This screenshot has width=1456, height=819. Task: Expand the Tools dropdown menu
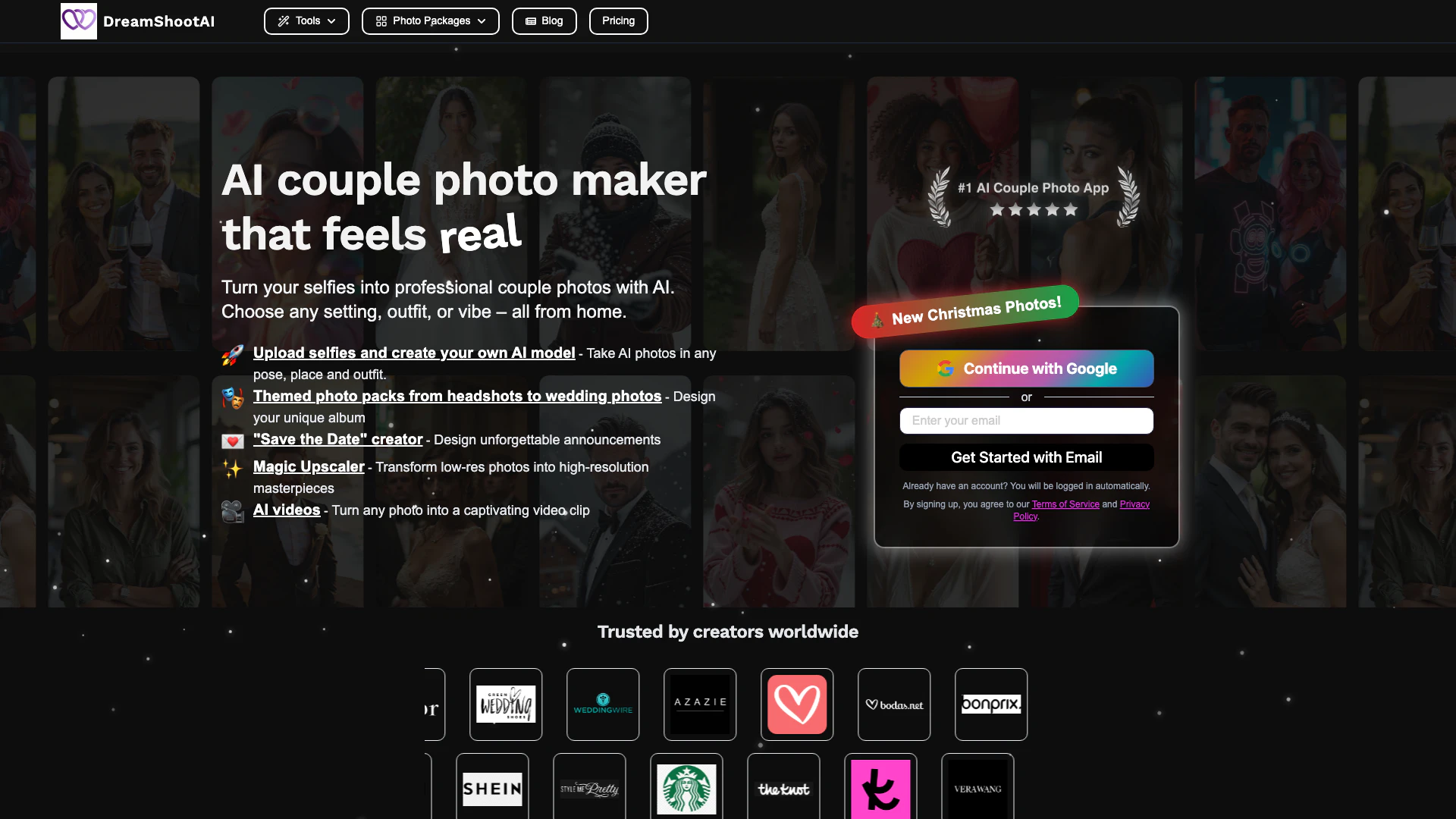point(306,21)
